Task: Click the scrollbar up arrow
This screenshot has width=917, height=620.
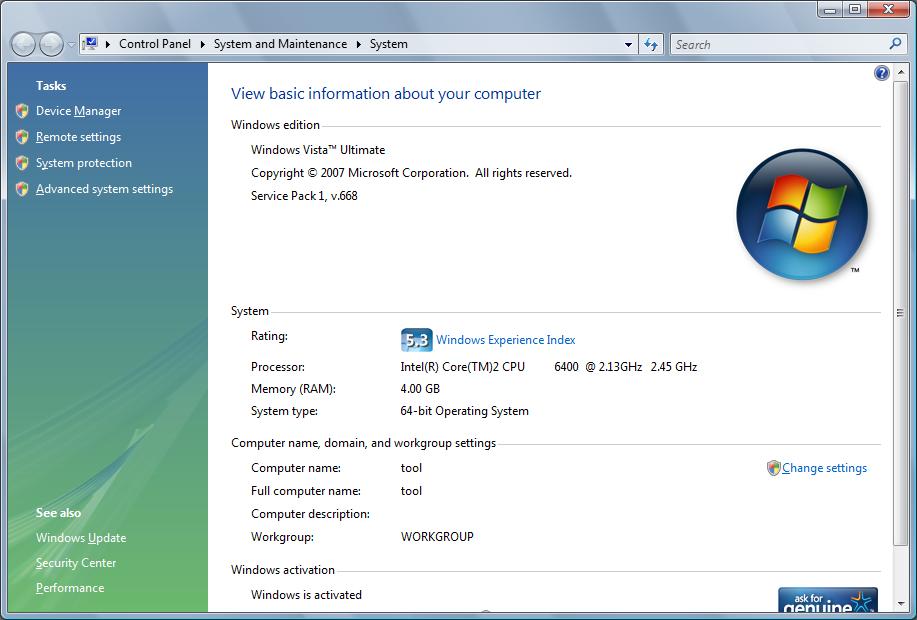Action: tap(900, 73)
